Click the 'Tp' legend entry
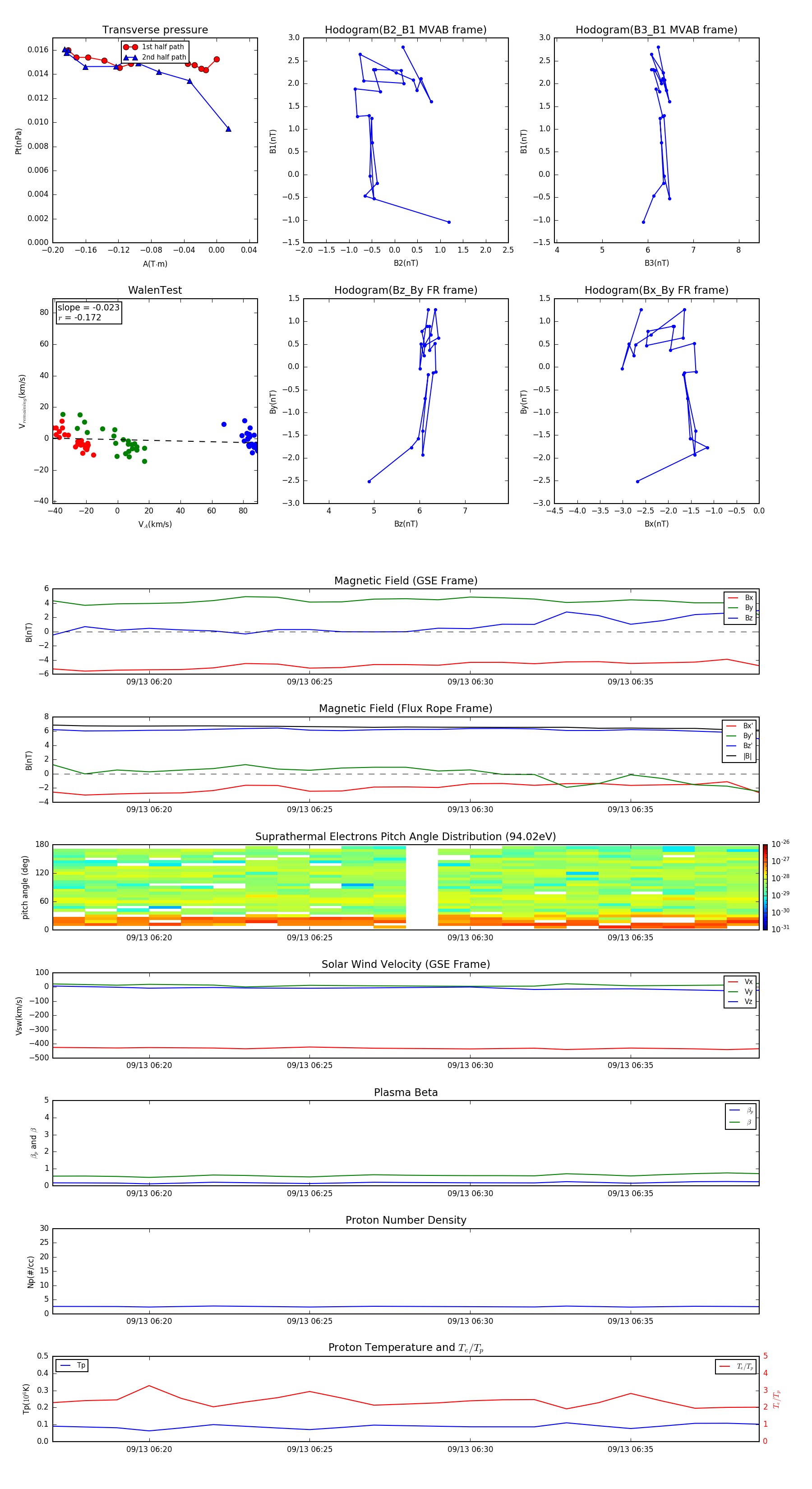This screenshot has width=812, height=1489. click(x=72, y=1365)
